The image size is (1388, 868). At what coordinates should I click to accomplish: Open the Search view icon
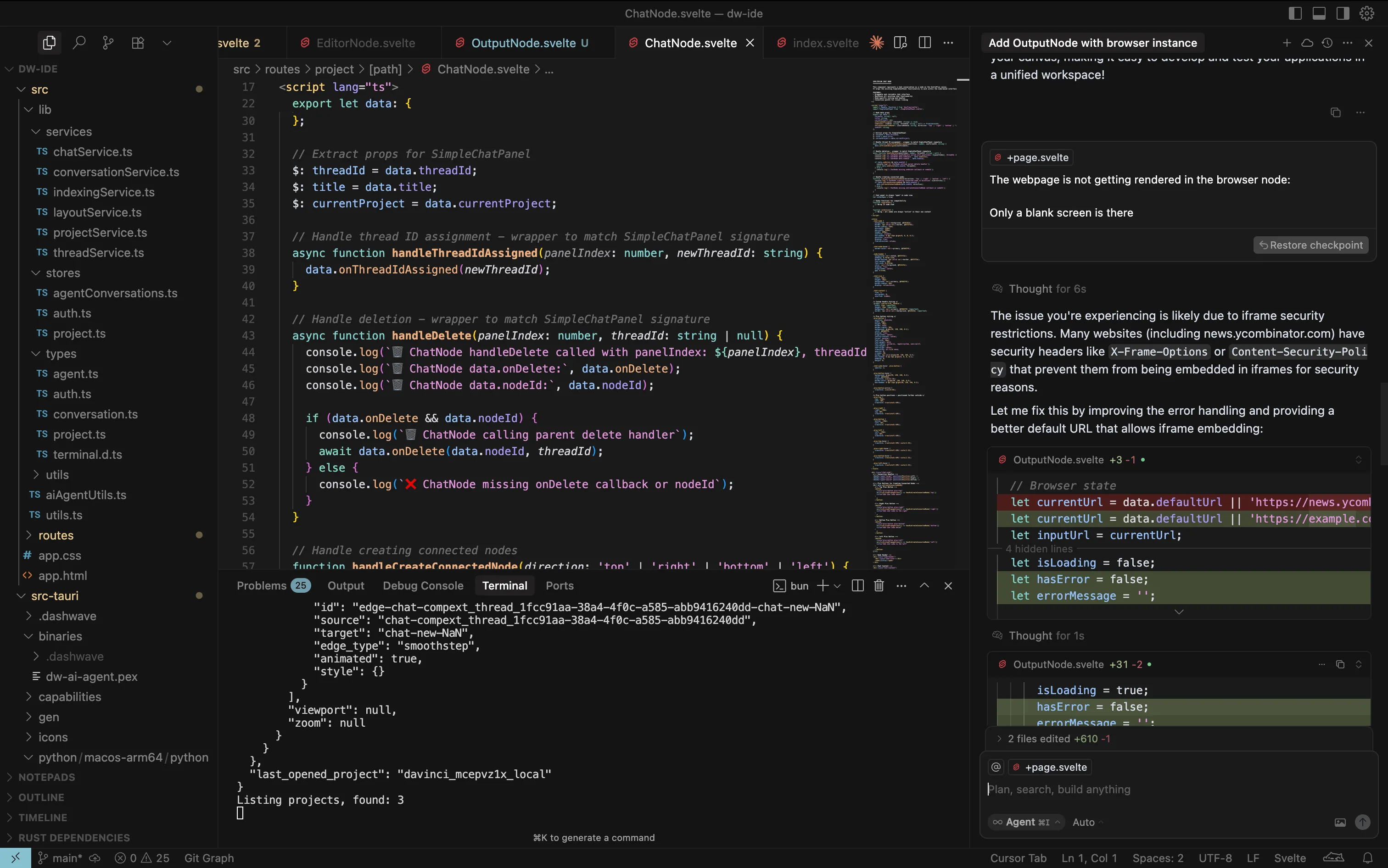click(x=79, y=43)
